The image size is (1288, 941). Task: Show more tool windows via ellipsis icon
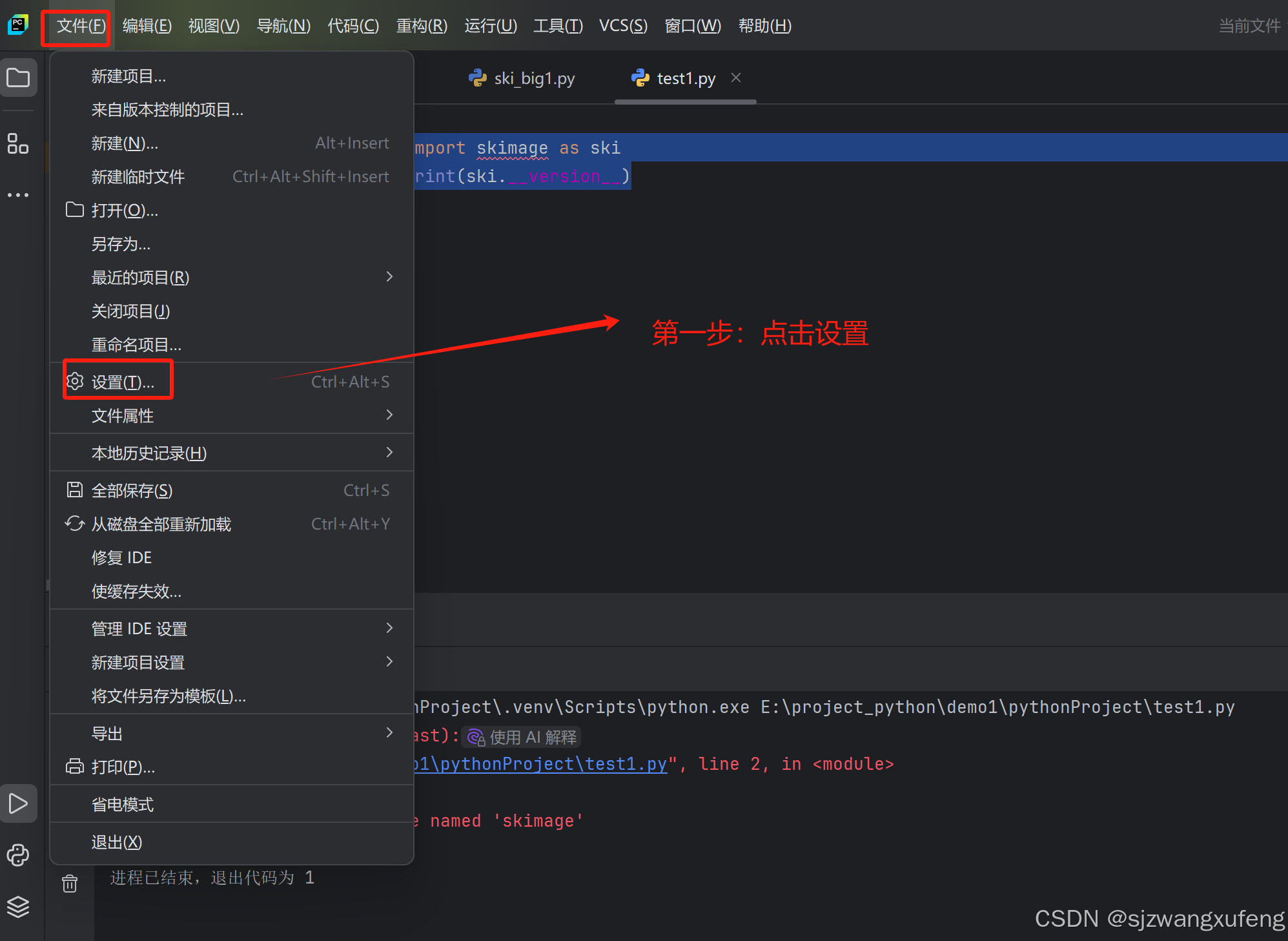pos(18,194)
